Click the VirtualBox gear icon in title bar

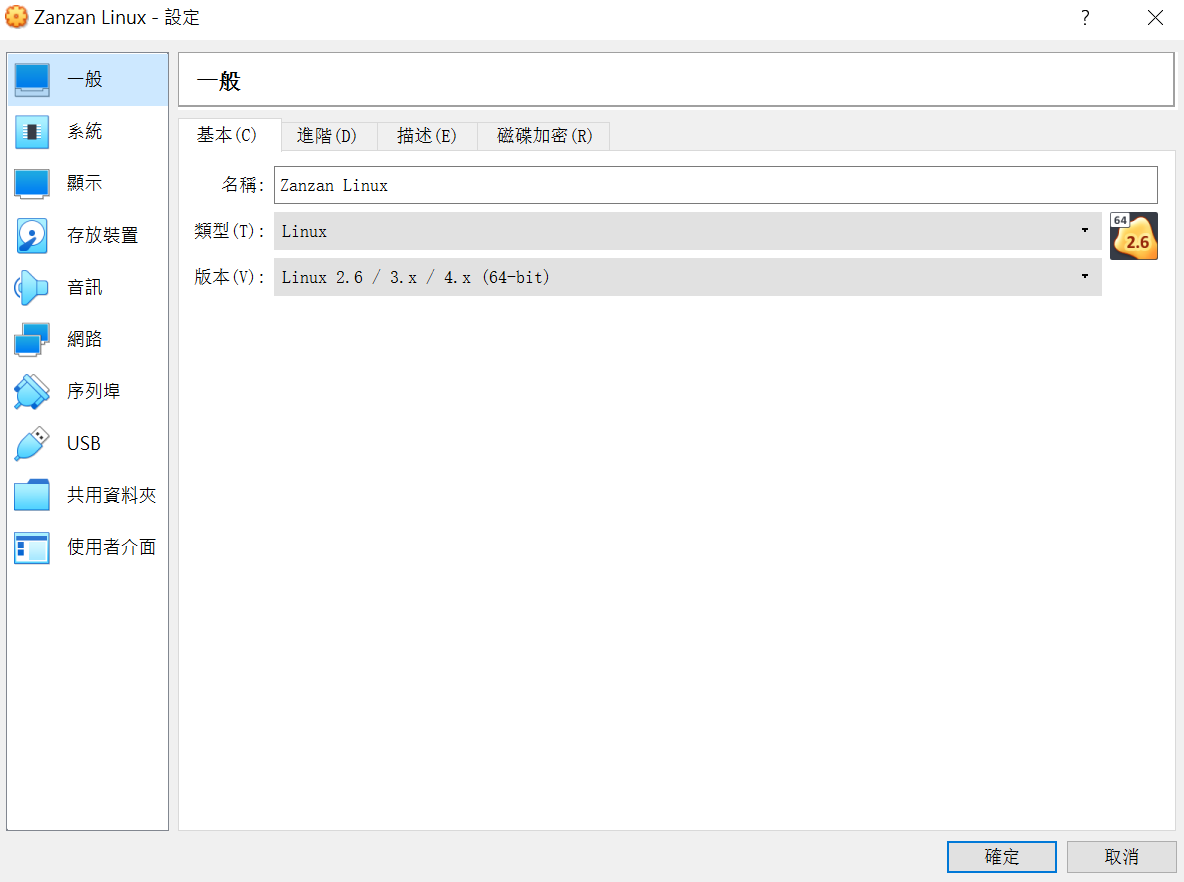click(16, 17)
